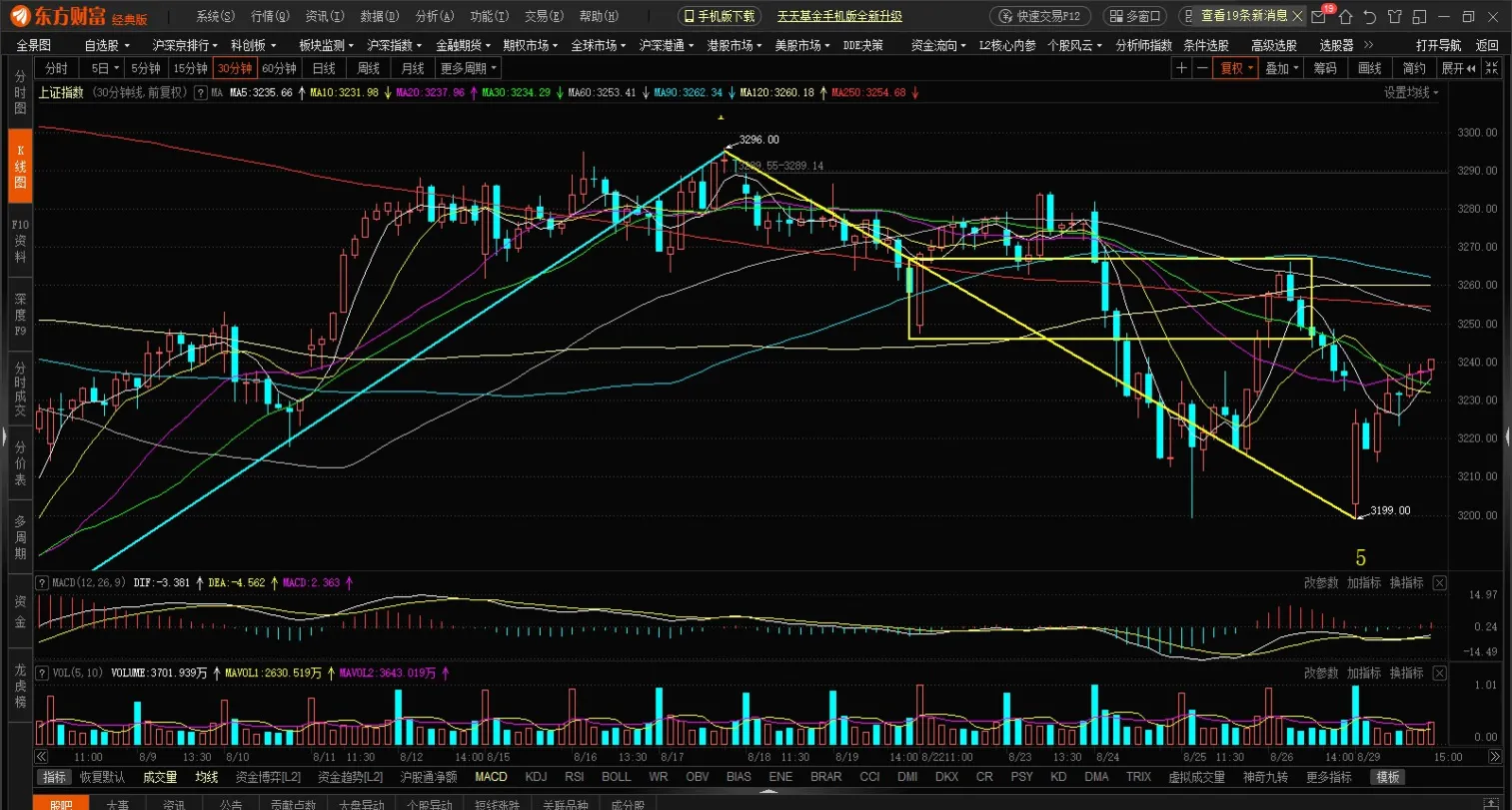This screenshot has width=1512, height=810.
Task: Switch to 分时 period
Action: click(57, 68)
